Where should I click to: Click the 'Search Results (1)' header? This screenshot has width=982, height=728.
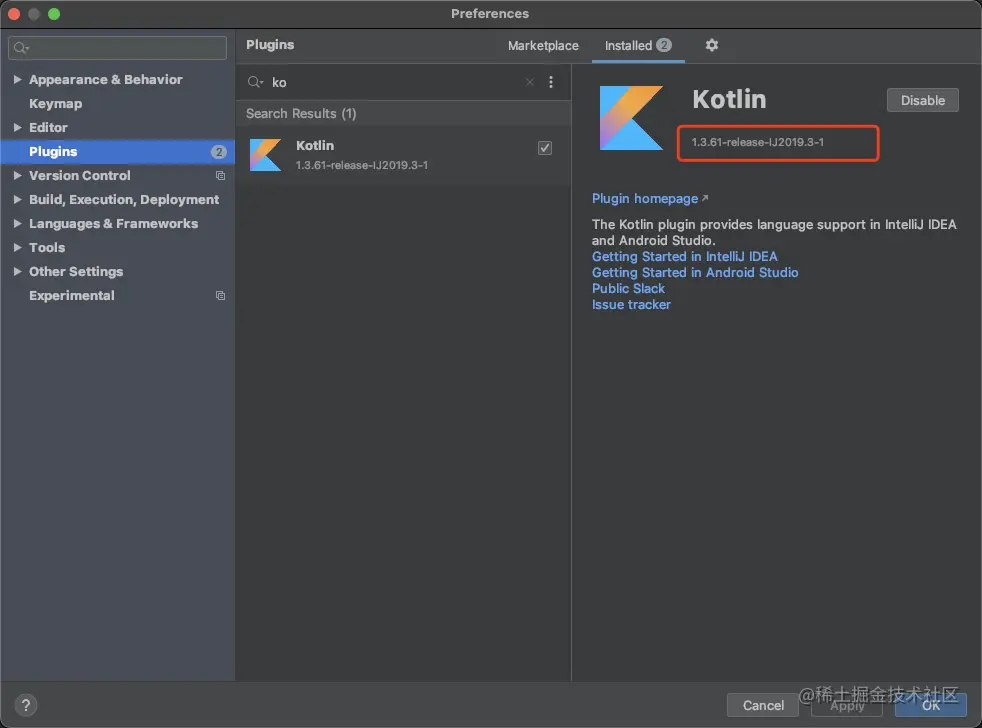pyautogui.click(x=301, y=113)
